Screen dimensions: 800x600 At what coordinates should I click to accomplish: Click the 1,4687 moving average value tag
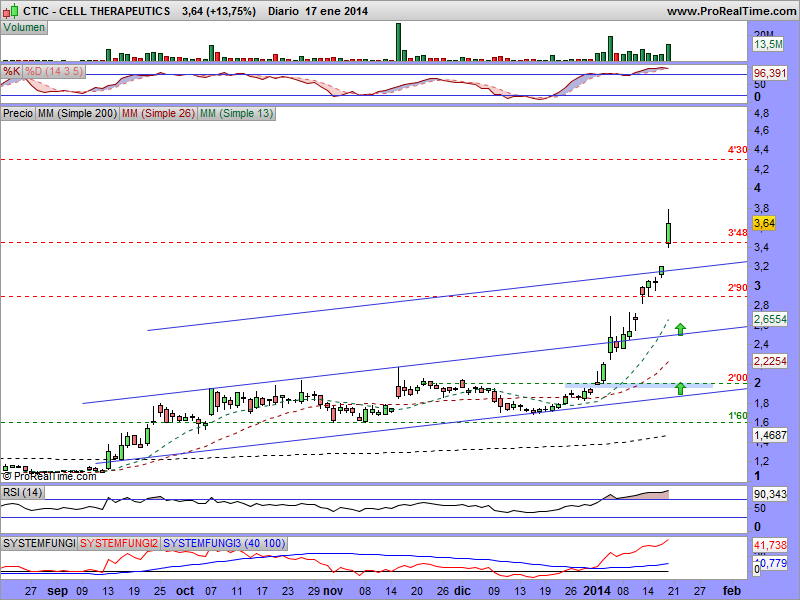[x=770, y=435]
